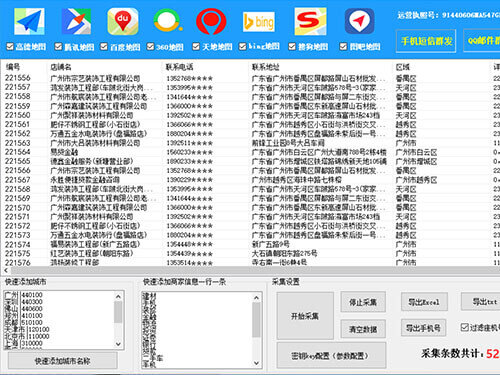Click the Bing map logo icon
The width and height of the screenshot is (500, 375).
[x=259, y=22]
